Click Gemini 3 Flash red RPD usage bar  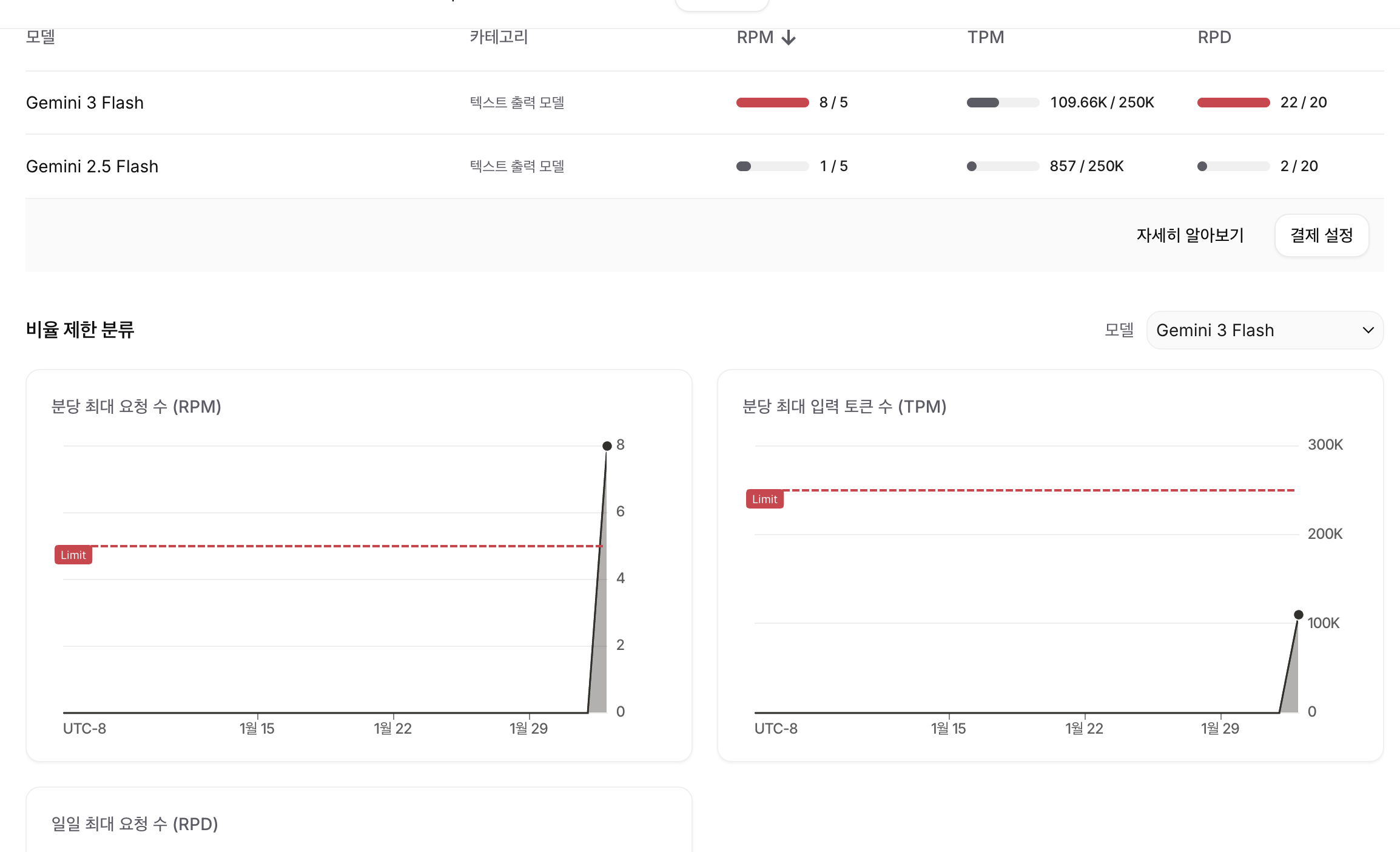(x=1233, y=103)
